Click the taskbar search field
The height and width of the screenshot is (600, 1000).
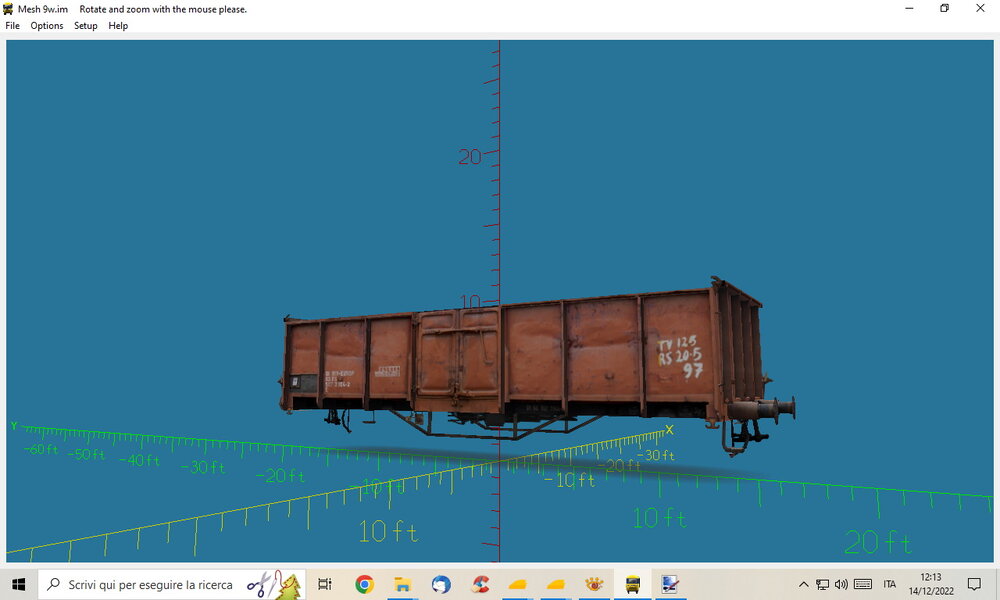[172, 584]
